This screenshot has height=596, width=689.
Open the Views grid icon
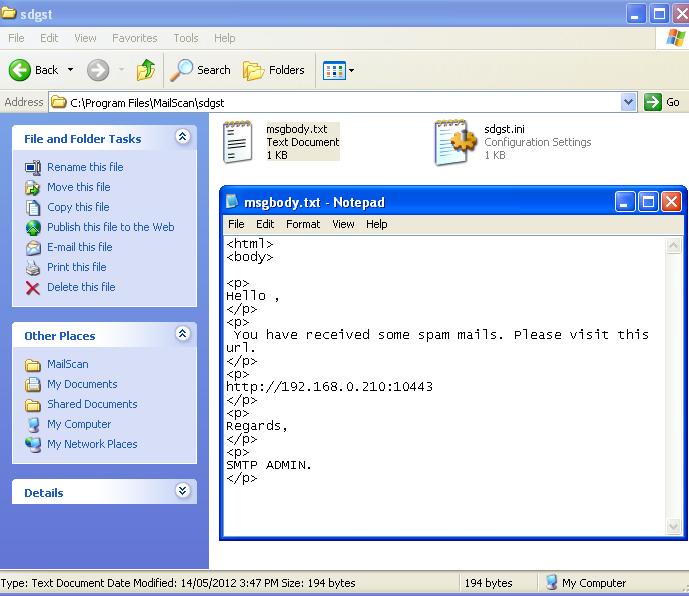334,70
